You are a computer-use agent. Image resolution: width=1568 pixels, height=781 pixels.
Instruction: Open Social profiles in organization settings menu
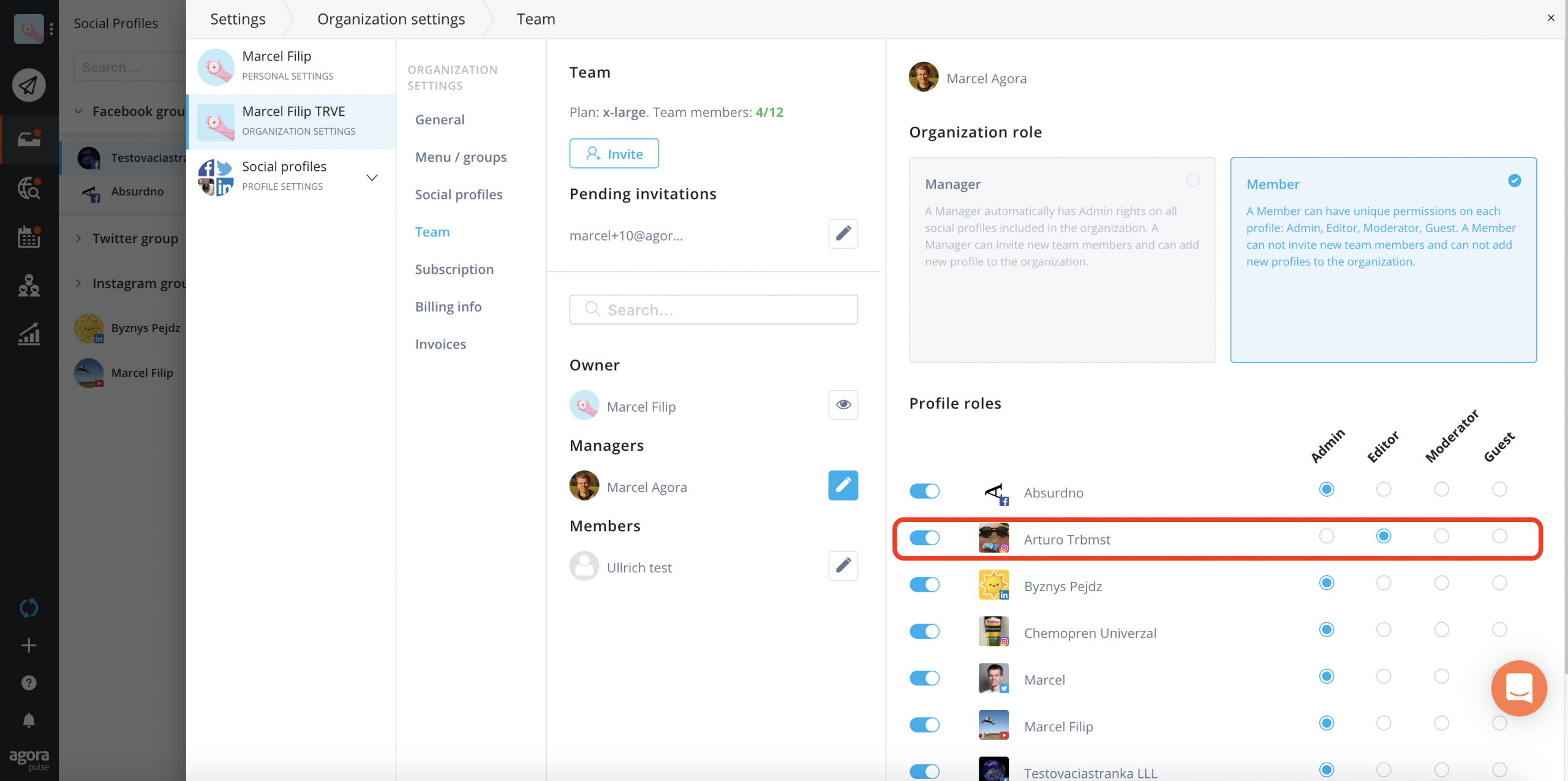[x=459, y=194]
